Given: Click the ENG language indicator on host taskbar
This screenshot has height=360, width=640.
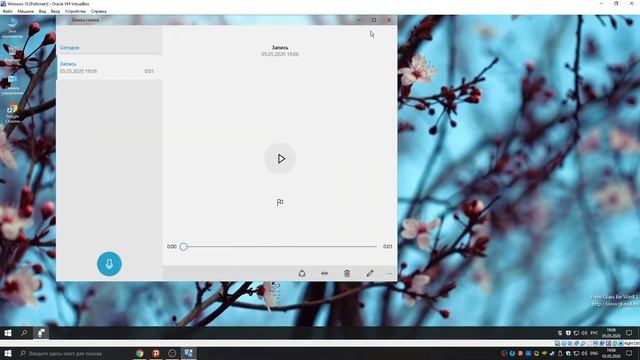Looking at the screenshot, I should pos(594,353).
